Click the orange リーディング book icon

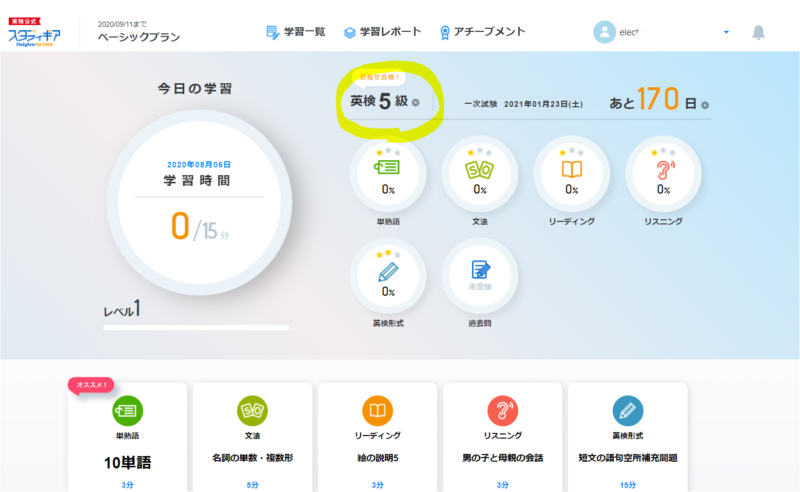pyautogui.click(x=378, y=410)
